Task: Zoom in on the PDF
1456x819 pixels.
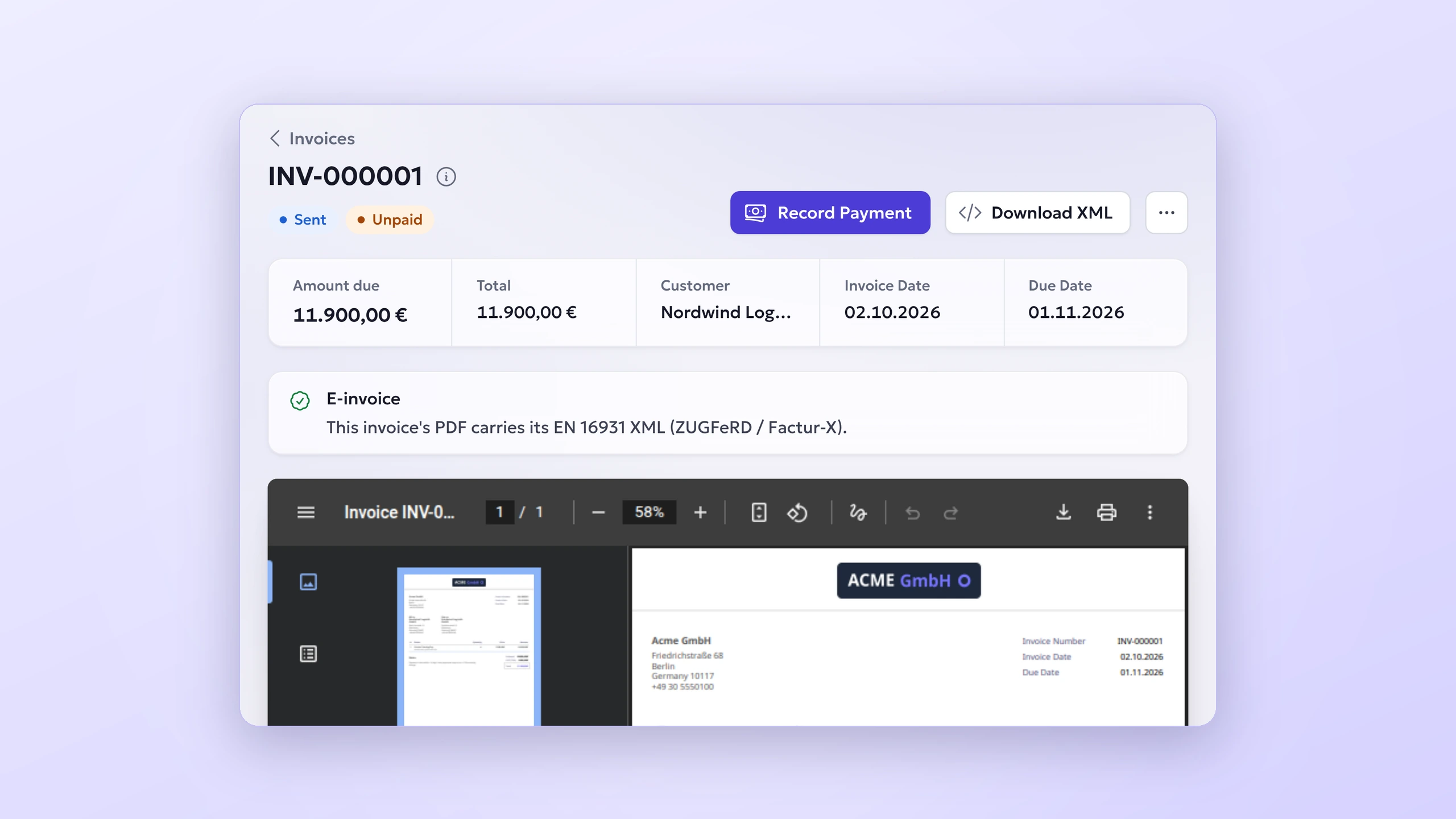Action: click(x=700, y=512)
